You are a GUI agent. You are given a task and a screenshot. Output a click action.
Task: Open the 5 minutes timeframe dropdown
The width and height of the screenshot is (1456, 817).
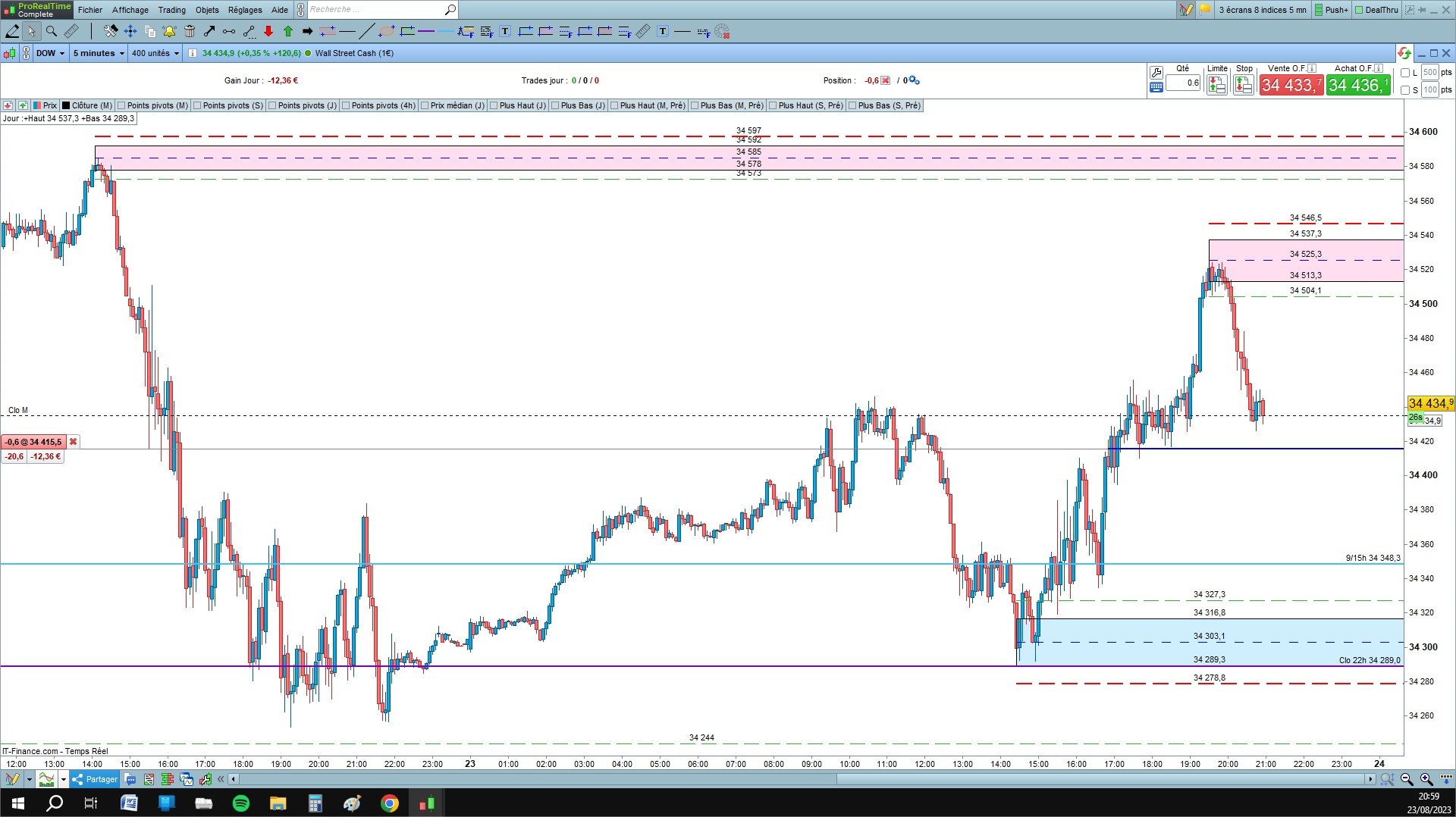(x=99, y=53)
